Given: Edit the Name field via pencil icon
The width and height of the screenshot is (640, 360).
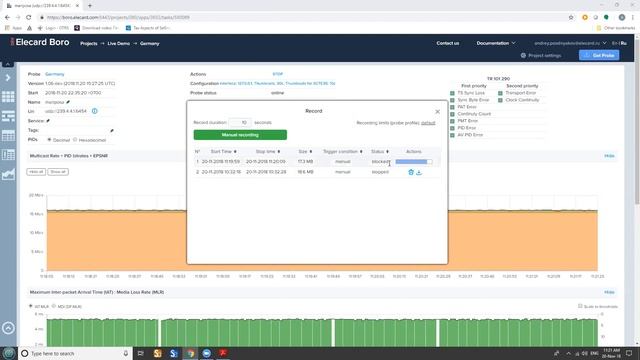Looking at the screenshot, I should click(68, 102).
